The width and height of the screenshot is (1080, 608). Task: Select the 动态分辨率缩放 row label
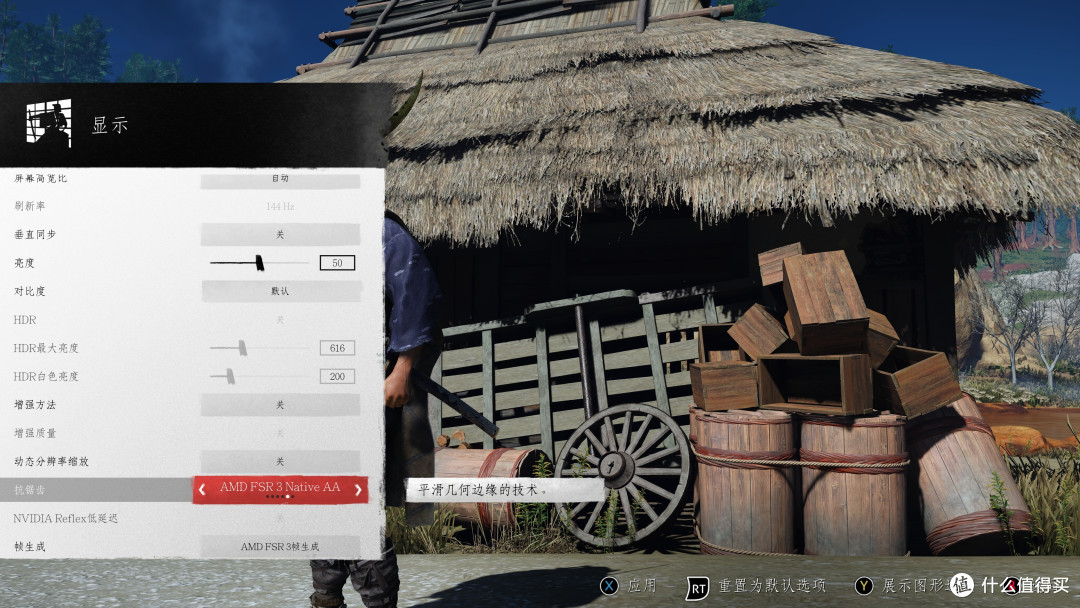pos(52,461)
